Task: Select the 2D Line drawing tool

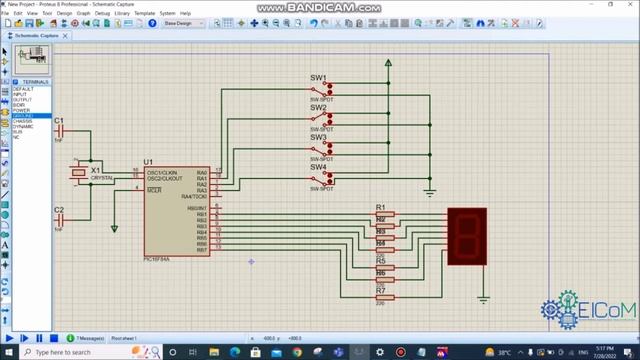Action: [5, 195]
